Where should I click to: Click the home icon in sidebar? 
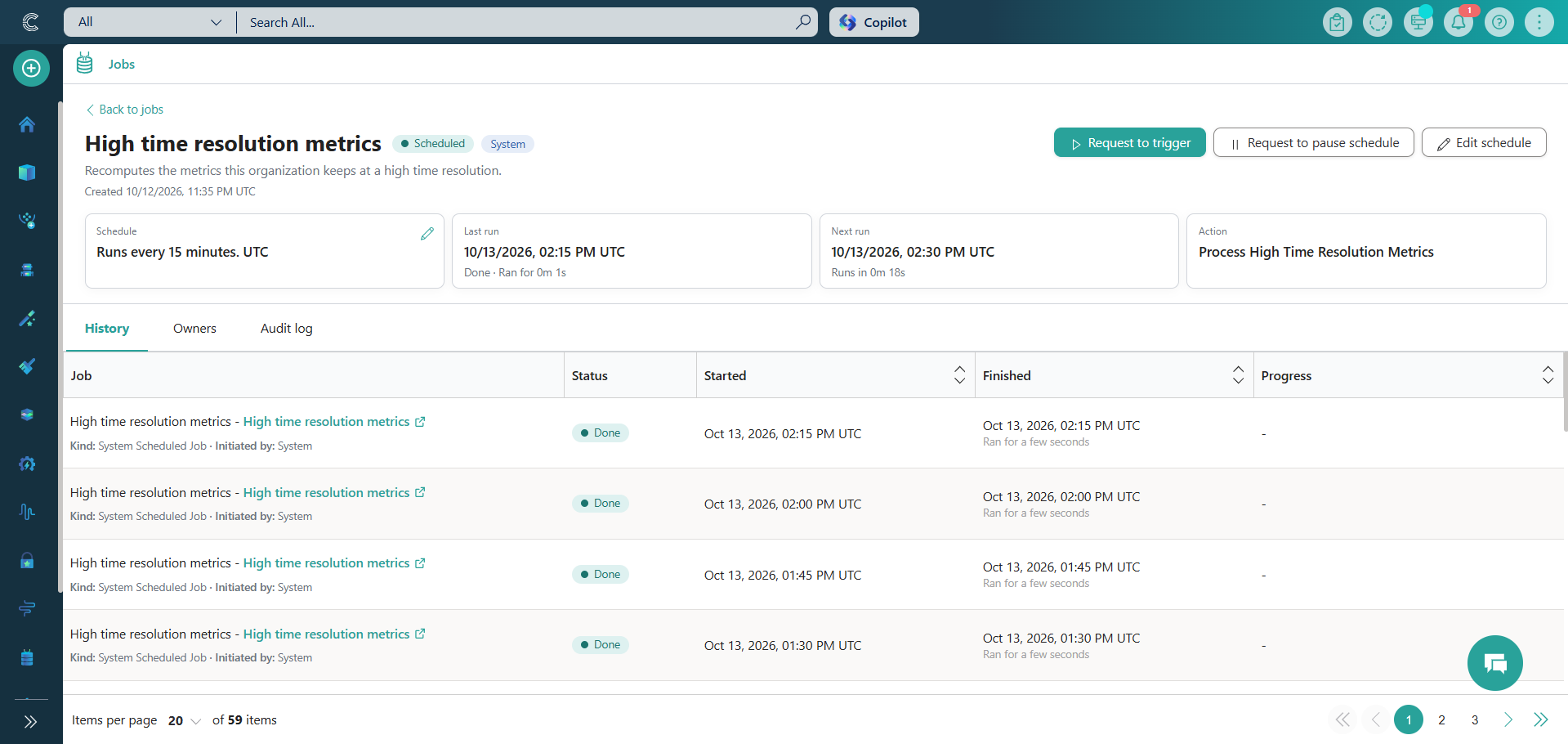[27, 124]
